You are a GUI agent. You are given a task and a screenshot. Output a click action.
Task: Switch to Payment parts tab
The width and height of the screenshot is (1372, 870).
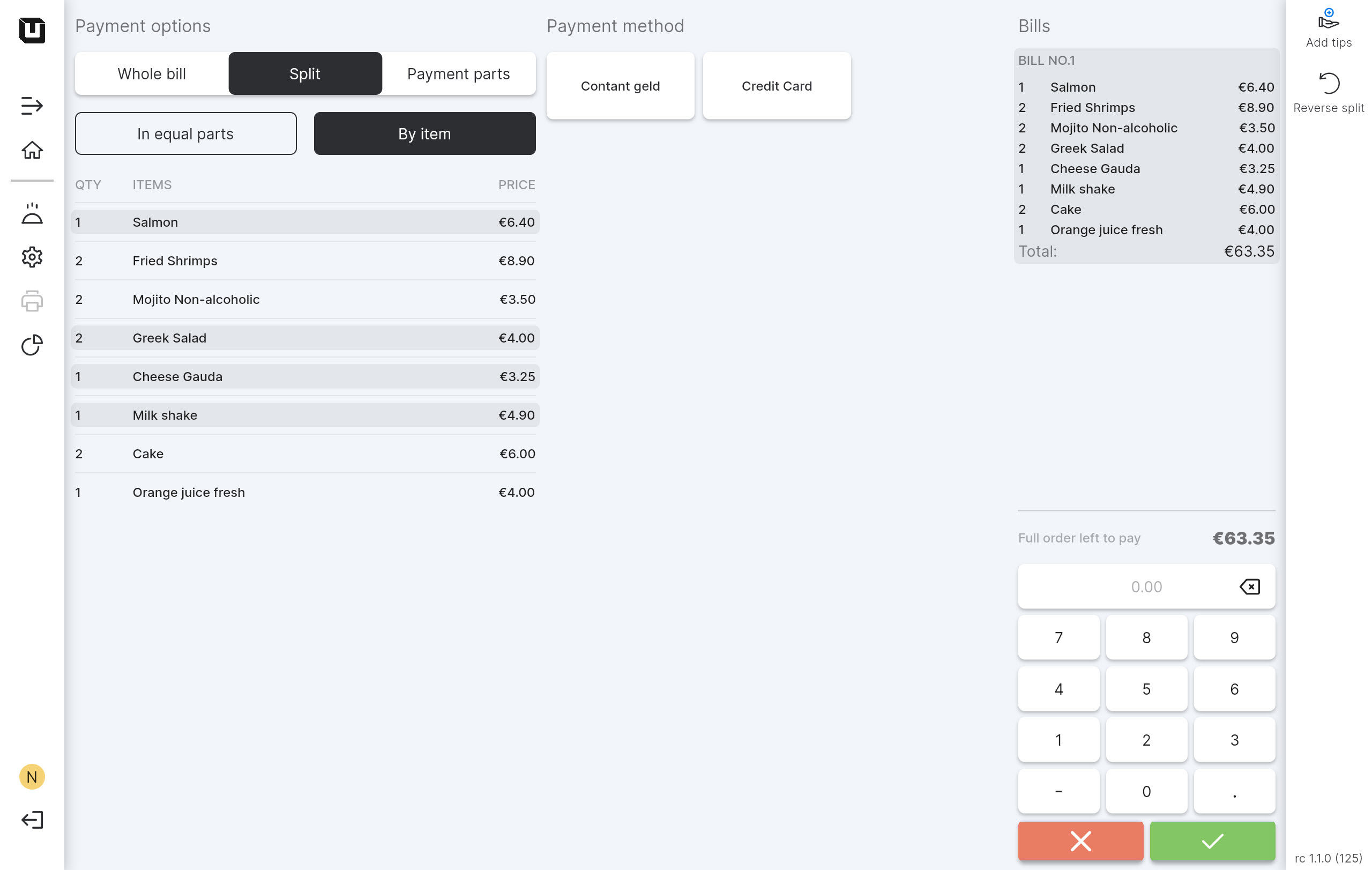[x=458, y=74]
